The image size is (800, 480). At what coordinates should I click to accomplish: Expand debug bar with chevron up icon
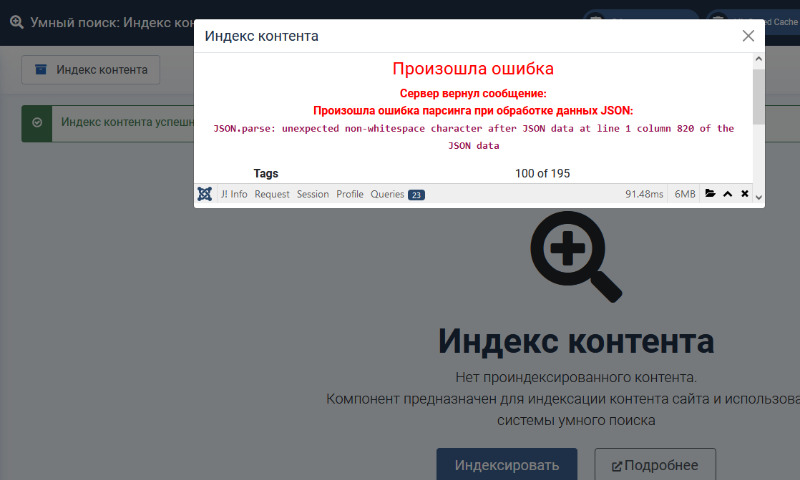pos(727,194)
